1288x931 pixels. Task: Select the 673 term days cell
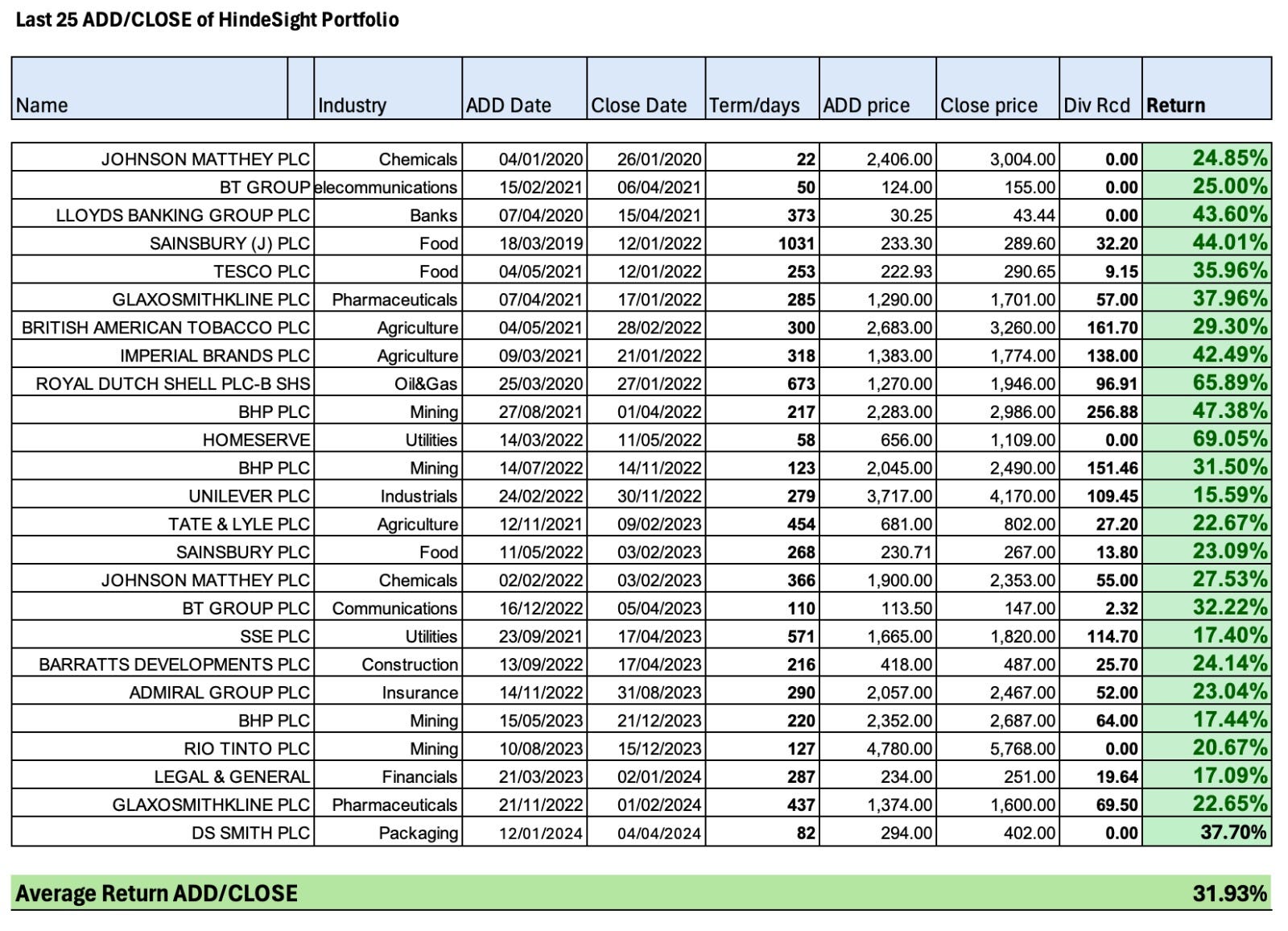pos(762,383)
